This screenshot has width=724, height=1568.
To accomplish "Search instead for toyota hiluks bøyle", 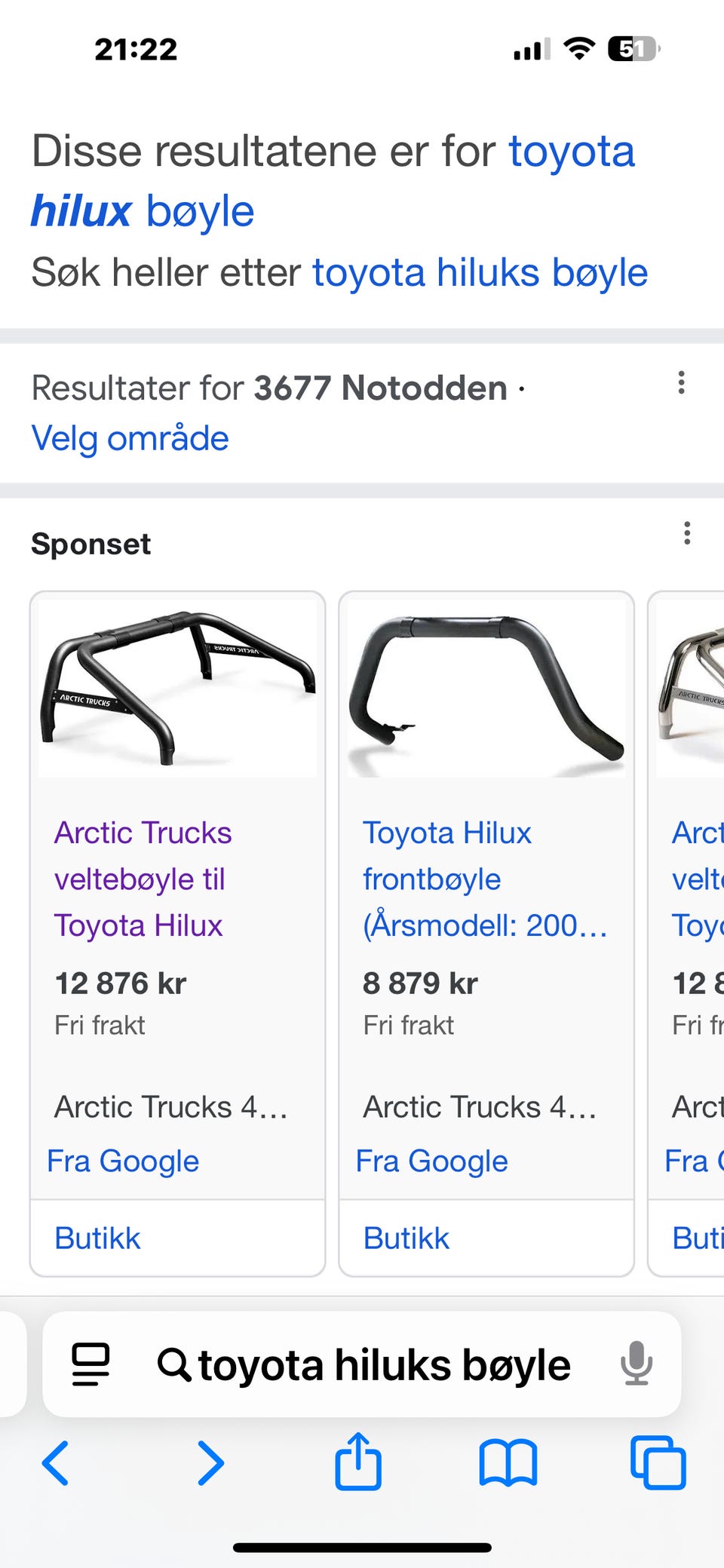I will coord(480,272).
